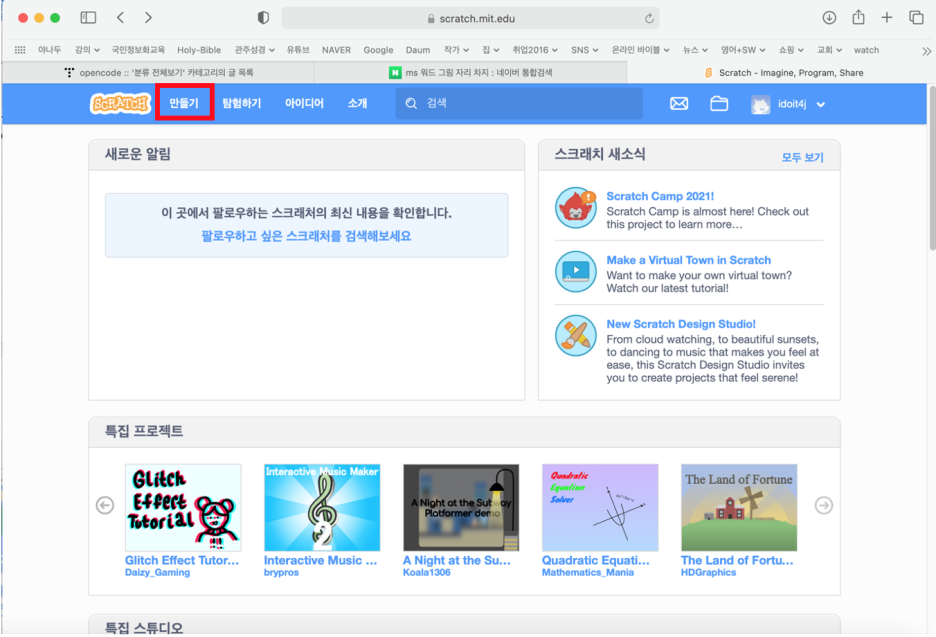
Task: Select the Scratch - Imagine, Program, Share tab
Action: pos(782,72)
